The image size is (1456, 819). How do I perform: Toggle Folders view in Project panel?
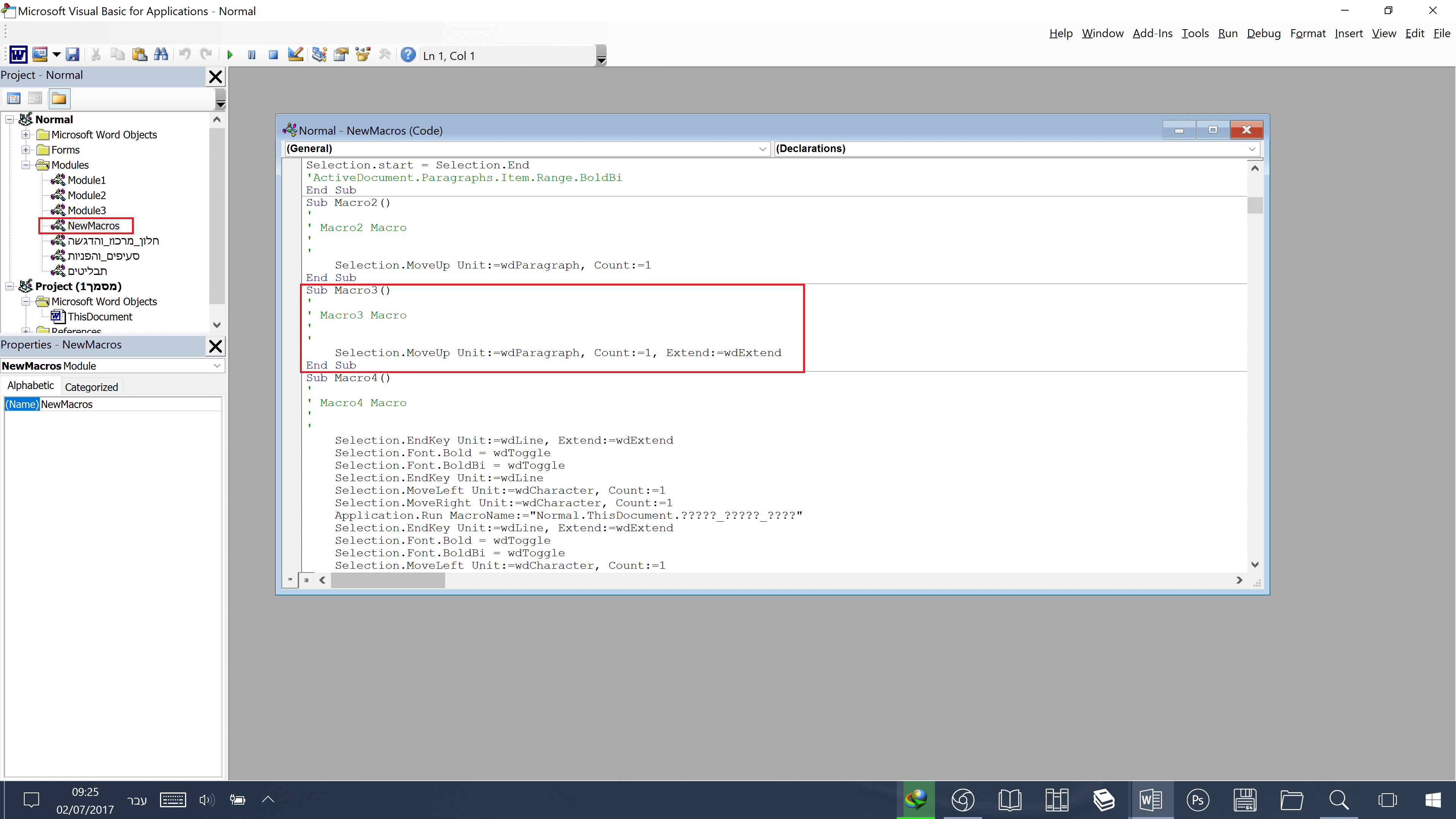coord(59,99)
